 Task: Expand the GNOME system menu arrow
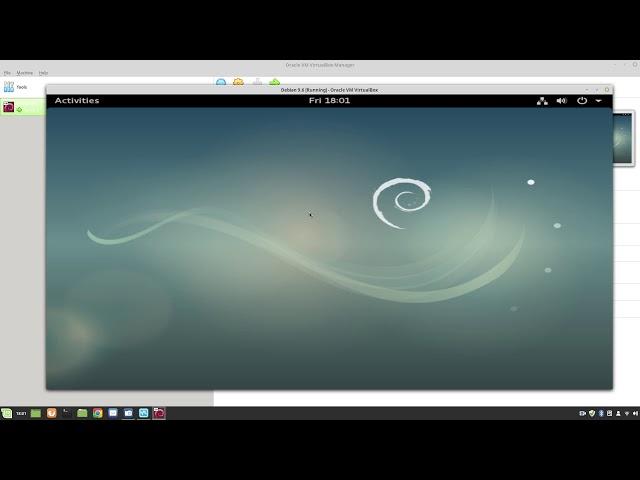pyautogui.click(x=598, y=101)
